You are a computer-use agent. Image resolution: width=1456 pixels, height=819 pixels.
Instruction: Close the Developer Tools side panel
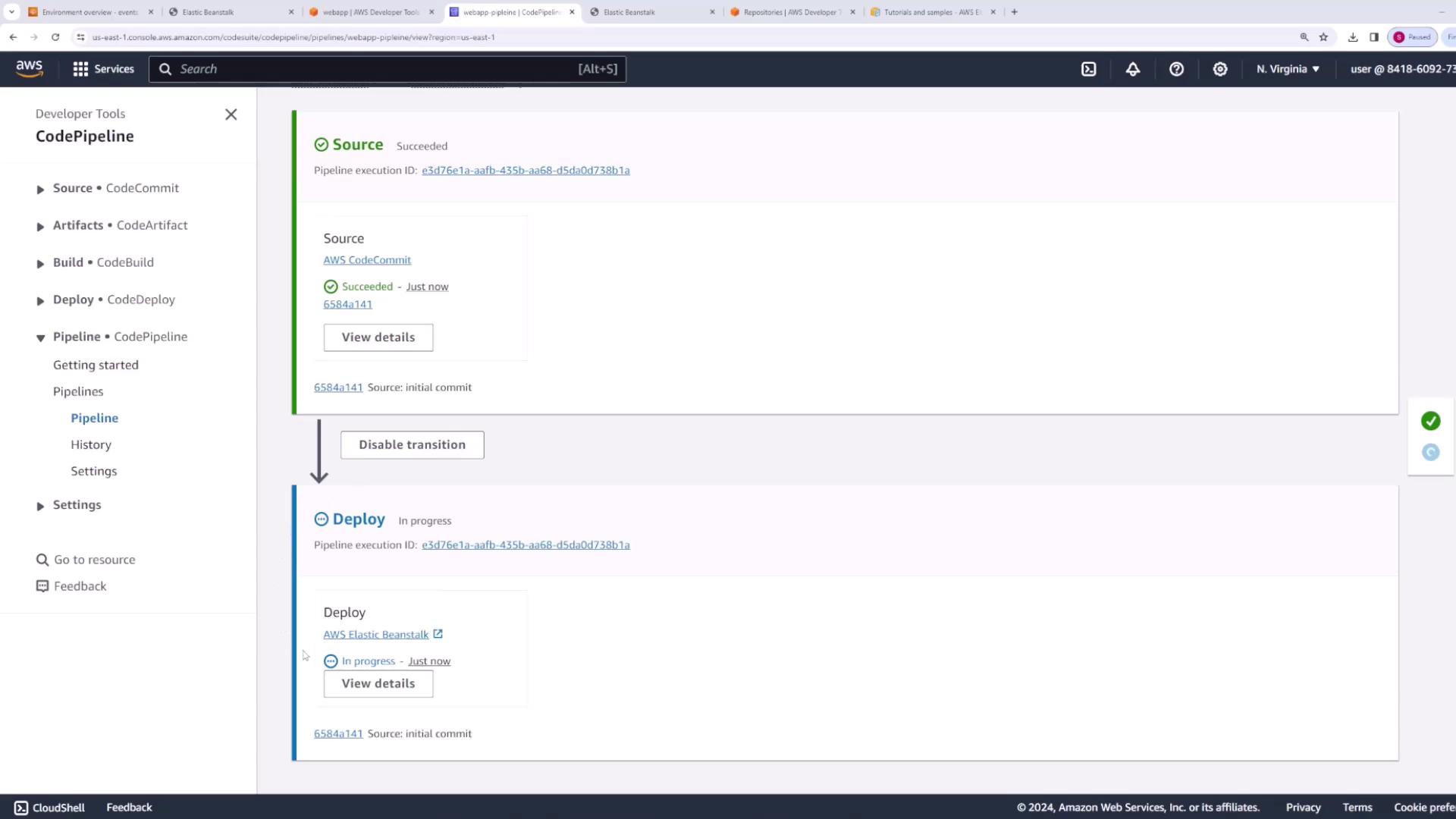click(231, 115)
